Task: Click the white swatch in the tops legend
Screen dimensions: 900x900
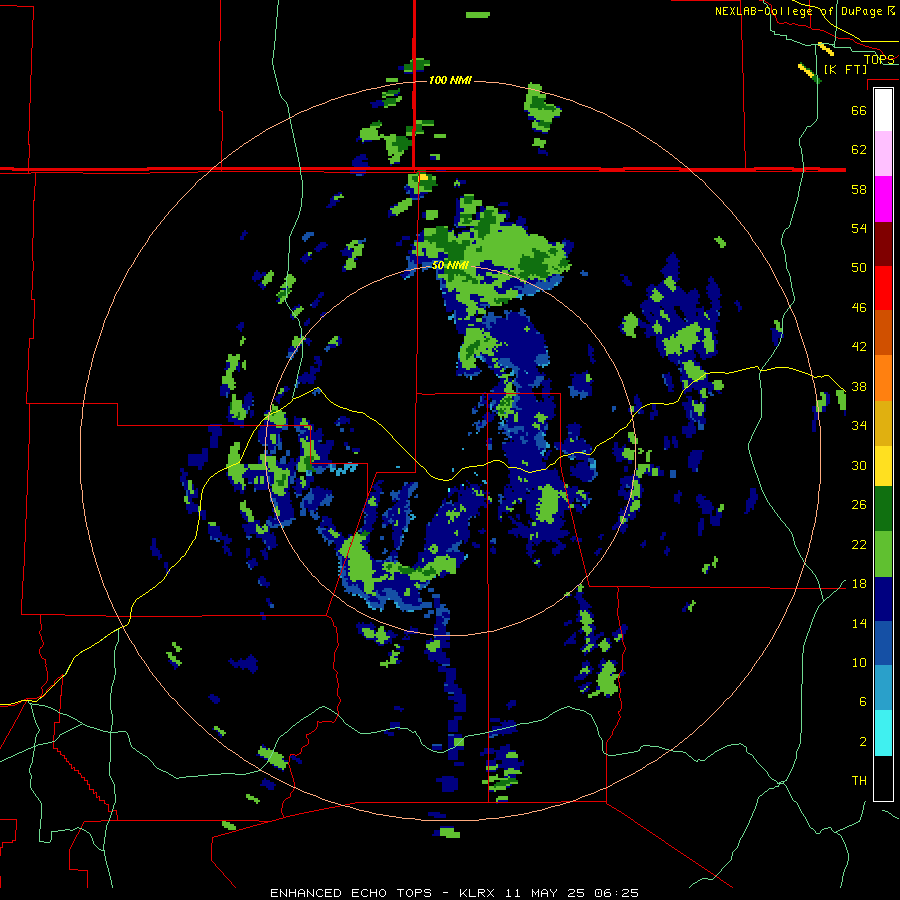Action: pos(883,110)
